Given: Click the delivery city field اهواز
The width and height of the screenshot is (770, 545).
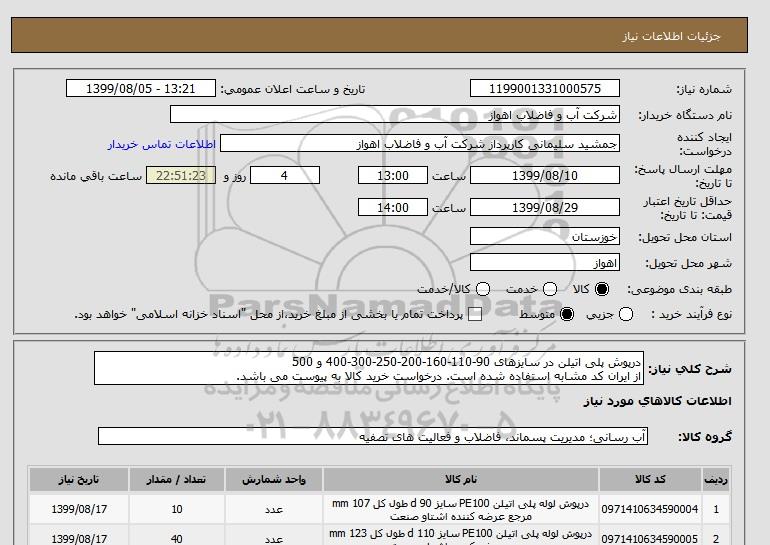Looking at the screenshot, I should [x=545, y=263].
